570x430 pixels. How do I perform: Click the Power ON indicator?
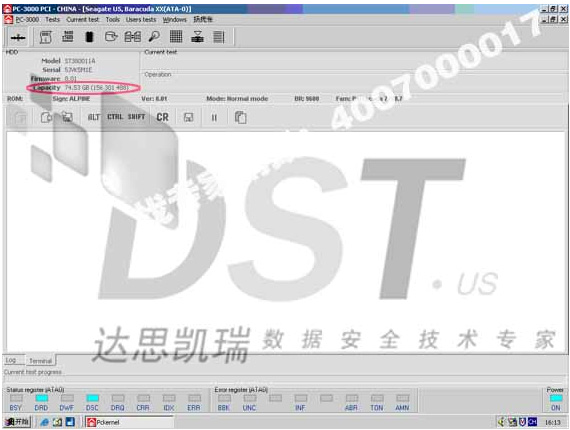(556, 398)
